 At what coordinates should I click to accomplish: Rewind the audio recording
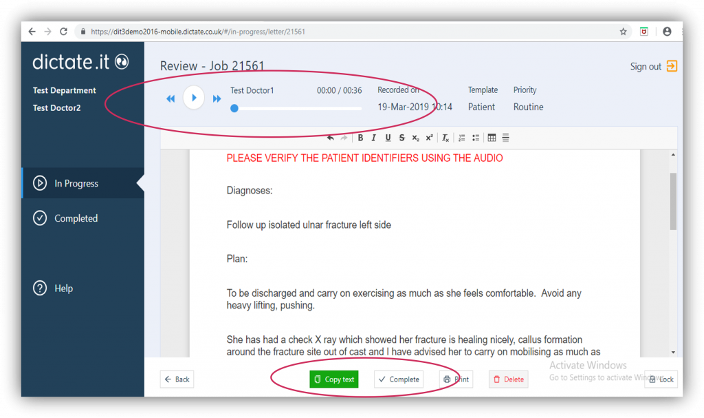point(170,98)
